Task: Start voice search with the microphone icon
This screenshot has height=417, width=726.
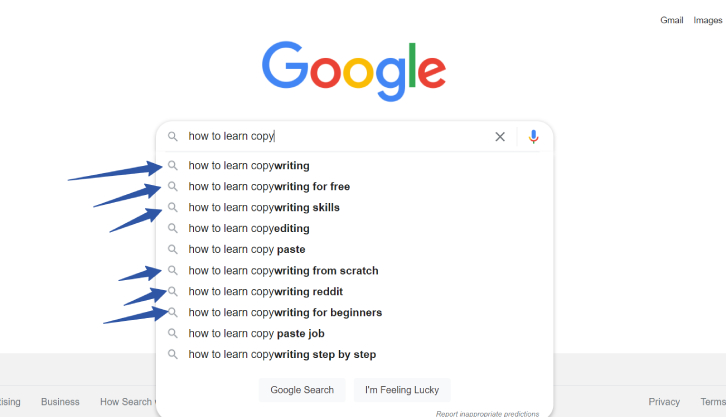Action: [533, 137]
